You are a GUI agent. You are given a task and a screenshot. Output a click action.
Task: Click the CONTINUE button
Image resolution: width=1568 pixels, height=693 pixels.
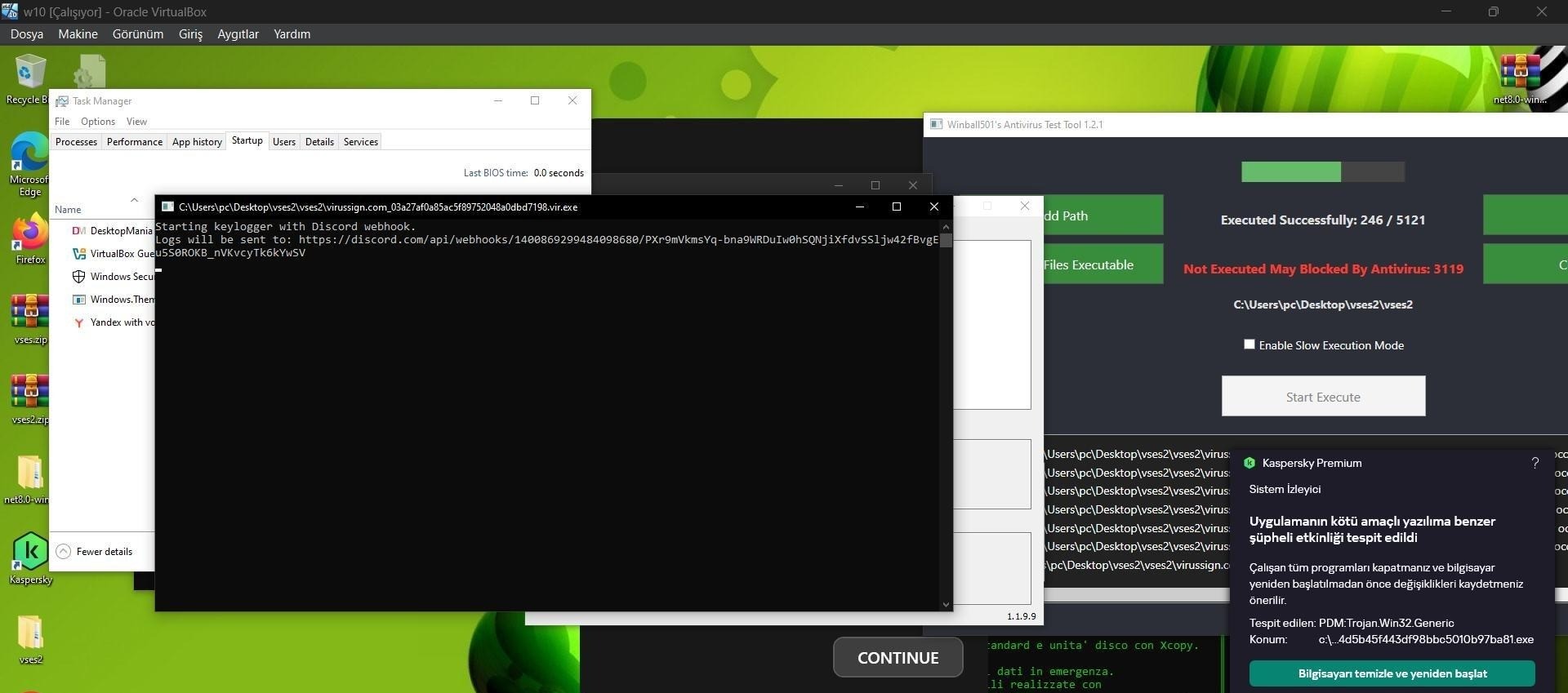pos(898,657)
